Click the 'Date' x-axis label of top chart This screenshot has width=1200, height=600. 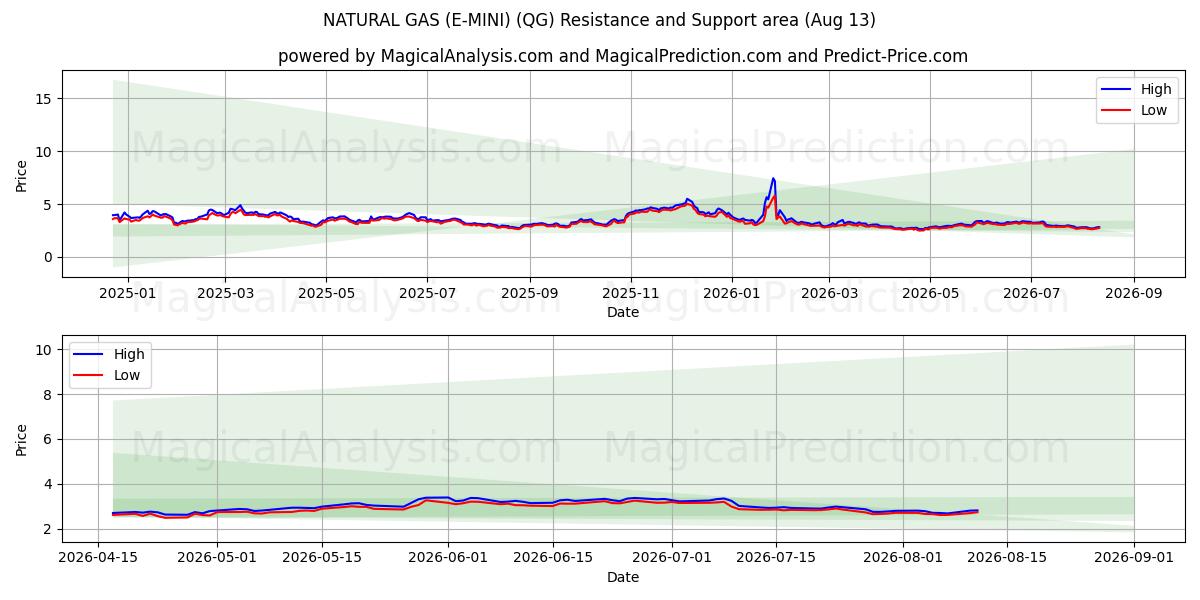[x=623, y=312]
